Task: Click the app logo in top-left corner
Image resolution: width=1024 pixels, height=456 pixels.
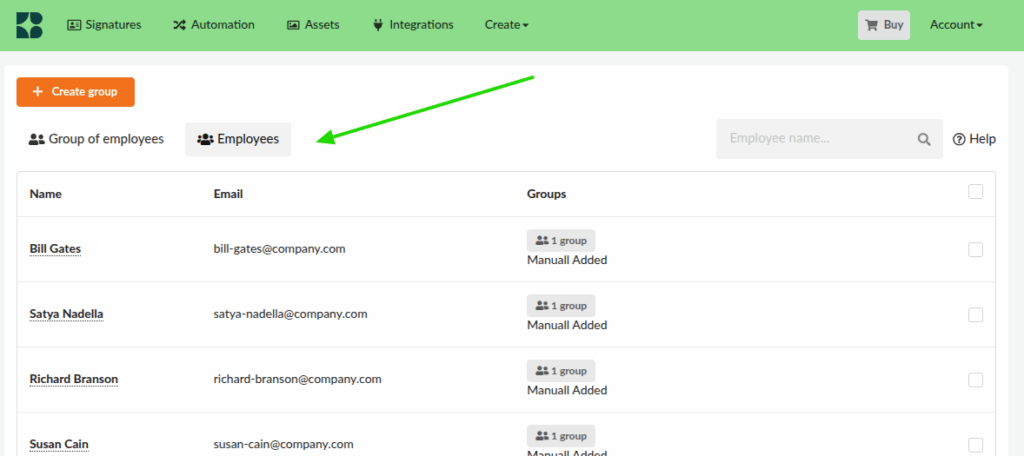Action: click(29, 25)
